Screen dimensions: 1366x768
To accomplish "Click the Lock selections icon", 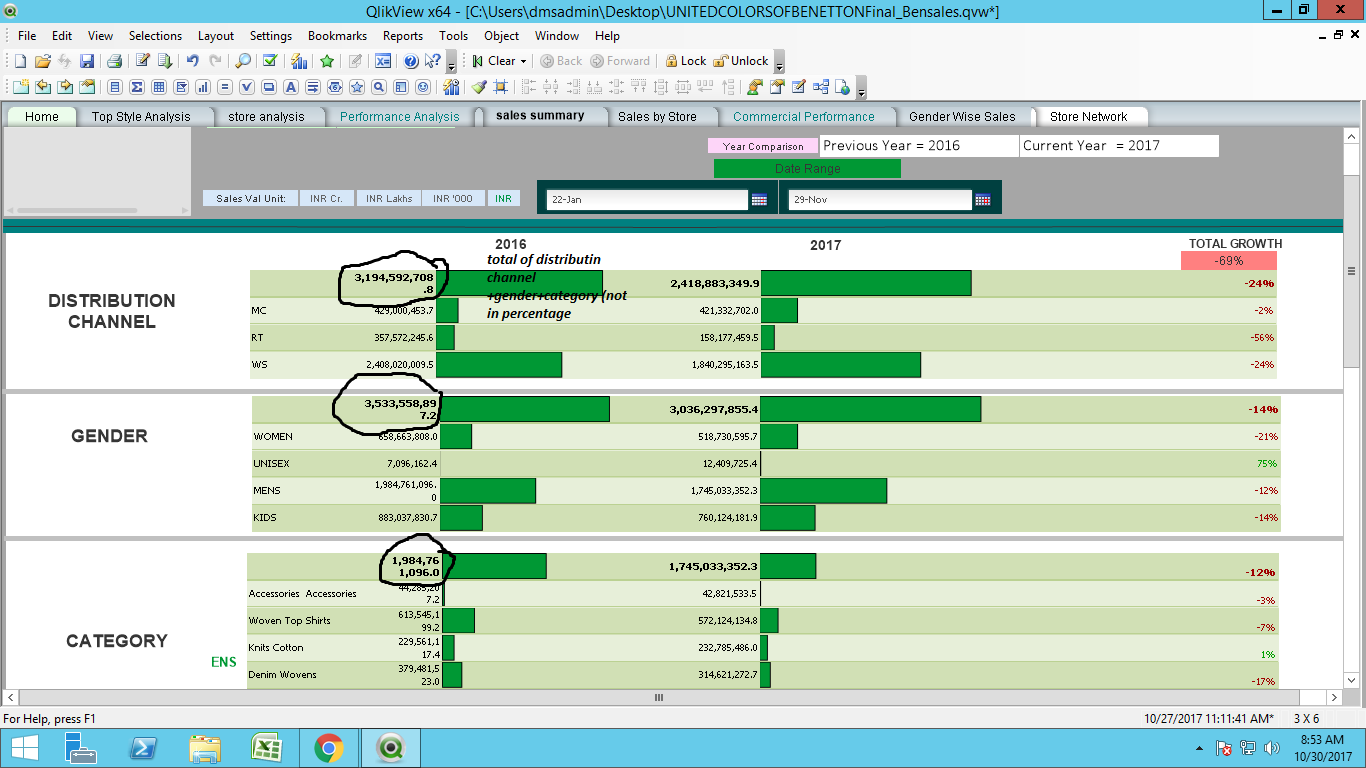I will (686, 61).
